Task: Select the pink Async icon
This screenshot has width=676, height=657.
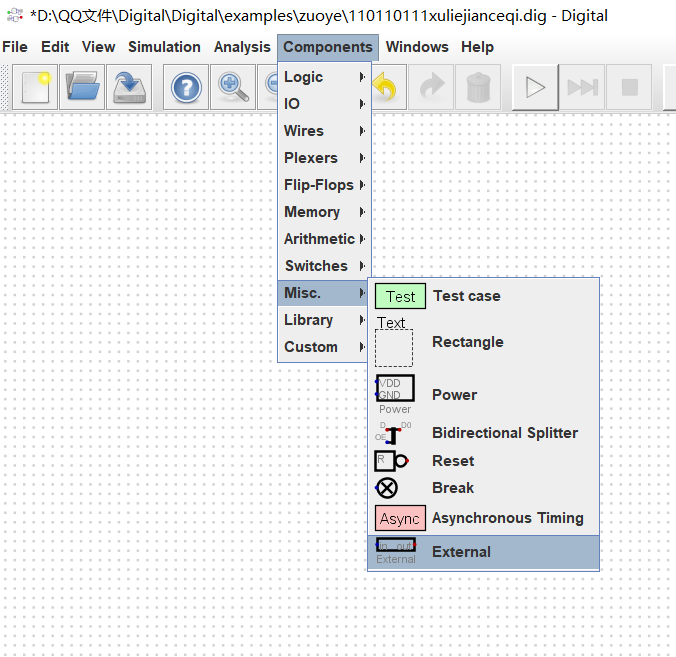Action: tap(400, 518)
